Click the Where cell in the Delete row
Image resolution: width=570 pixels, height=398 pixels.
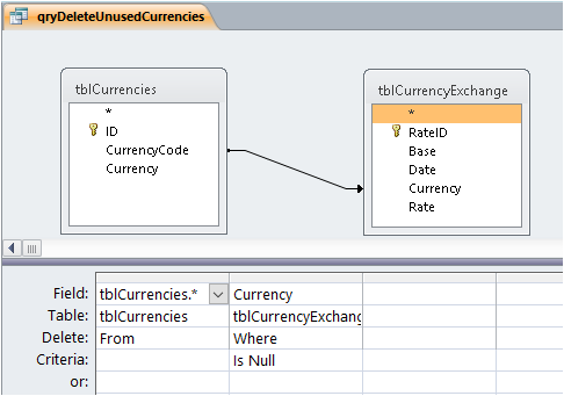[x=296, y=338]
